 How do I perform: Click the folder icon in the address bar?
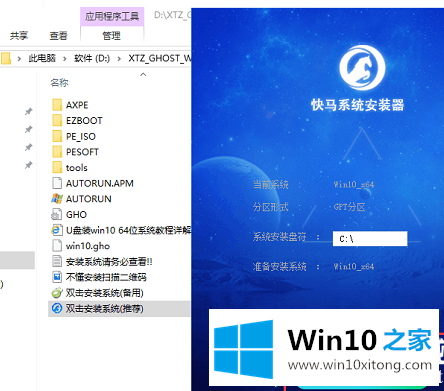pyautogui.click(x=6, y=59)
